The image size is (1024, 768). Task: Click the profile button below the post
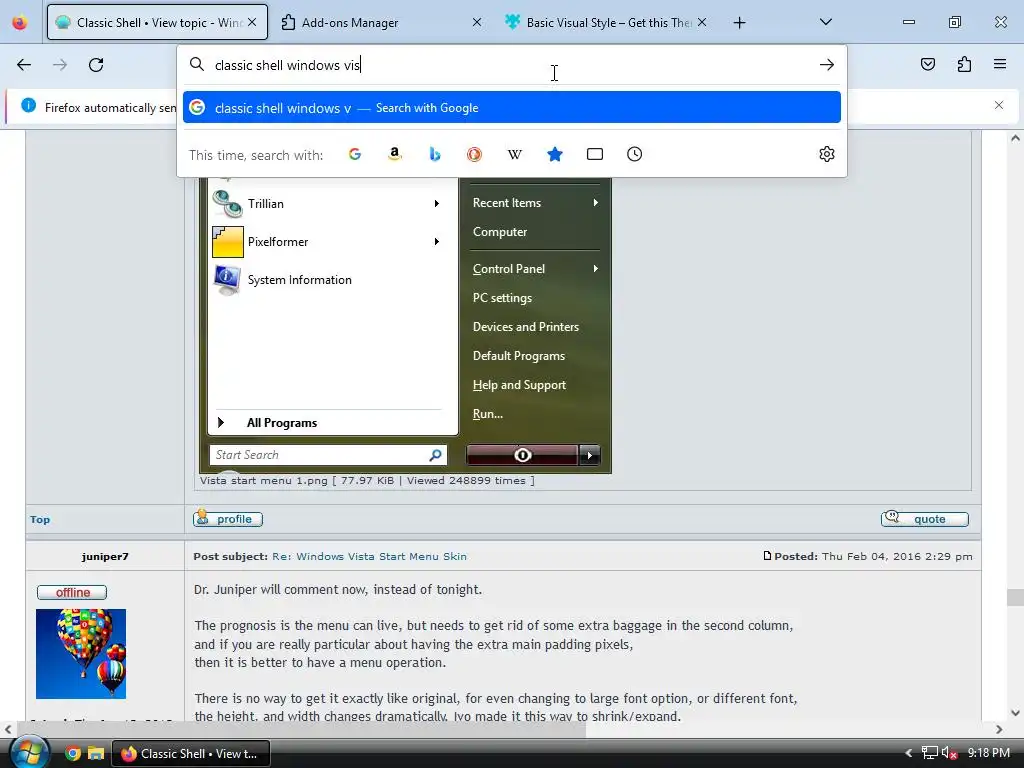tap(228, 519)
